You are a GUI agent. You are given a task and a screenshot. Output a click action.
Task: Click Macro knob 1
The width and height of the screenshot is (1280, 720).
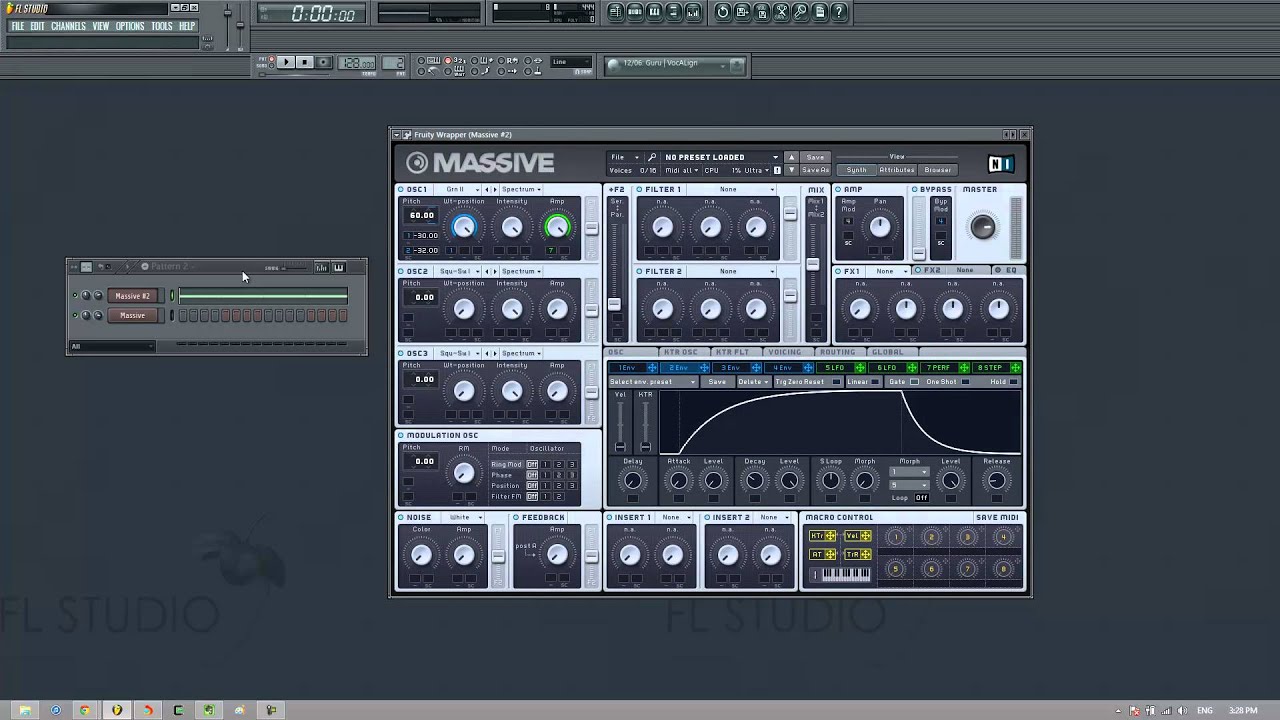click(x=895, y=537)
